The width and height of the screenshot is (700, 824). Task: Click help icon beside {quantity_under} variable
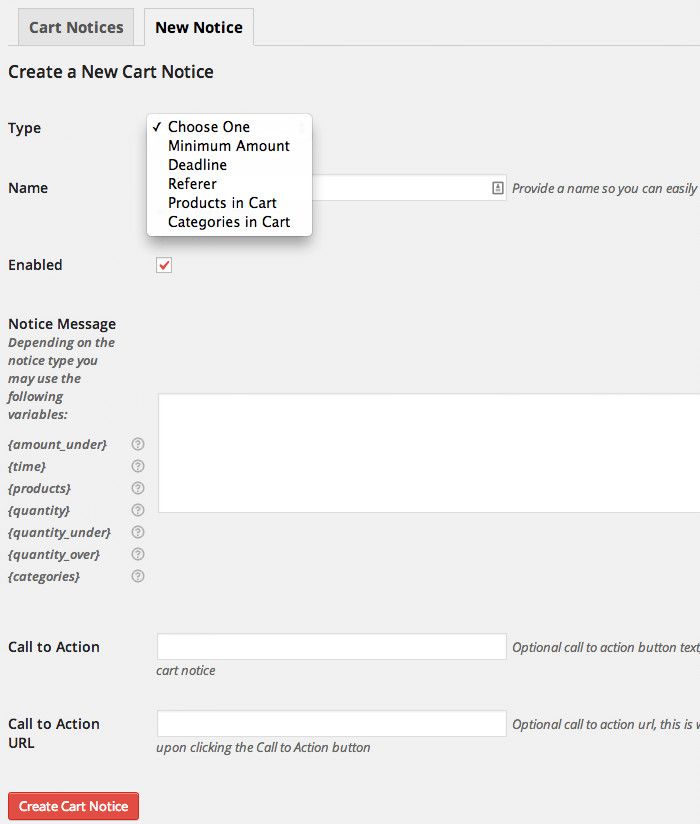[138, 532]
